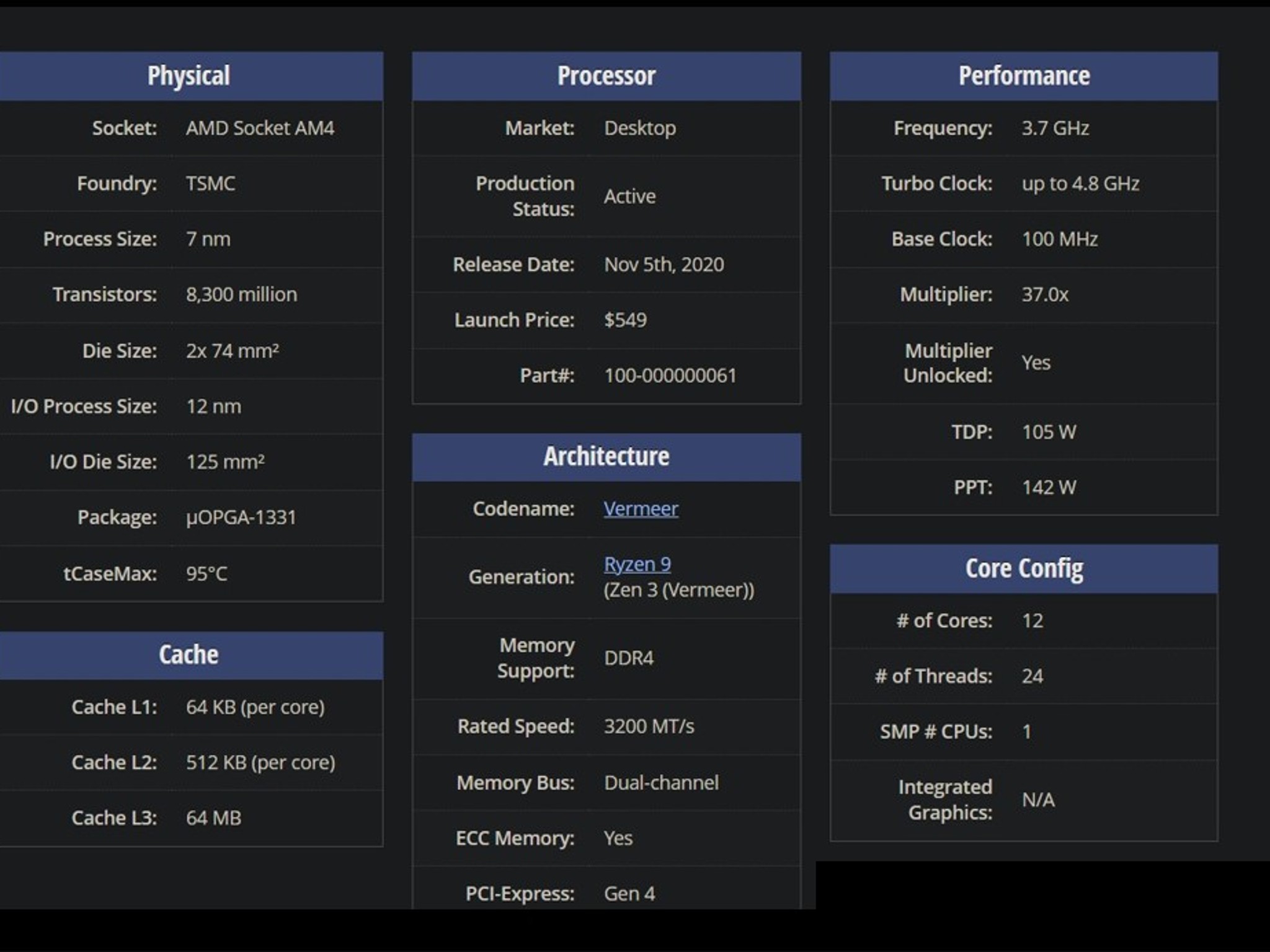Select the 3.7 GHz frequency value

click(x=1054, y=128)
